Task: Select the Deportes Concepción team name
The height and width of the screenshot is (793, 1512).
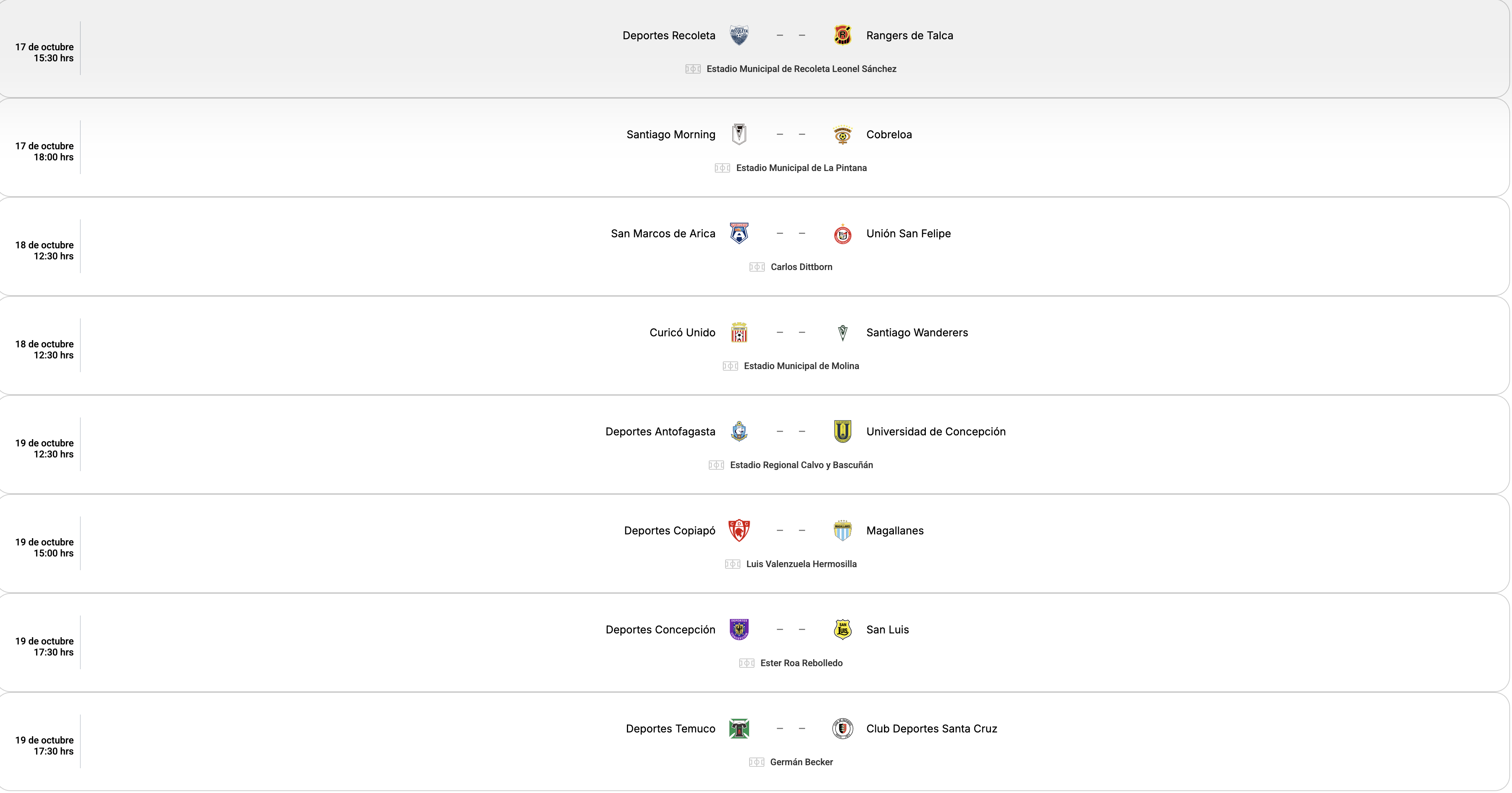Action: coord(660,630)
